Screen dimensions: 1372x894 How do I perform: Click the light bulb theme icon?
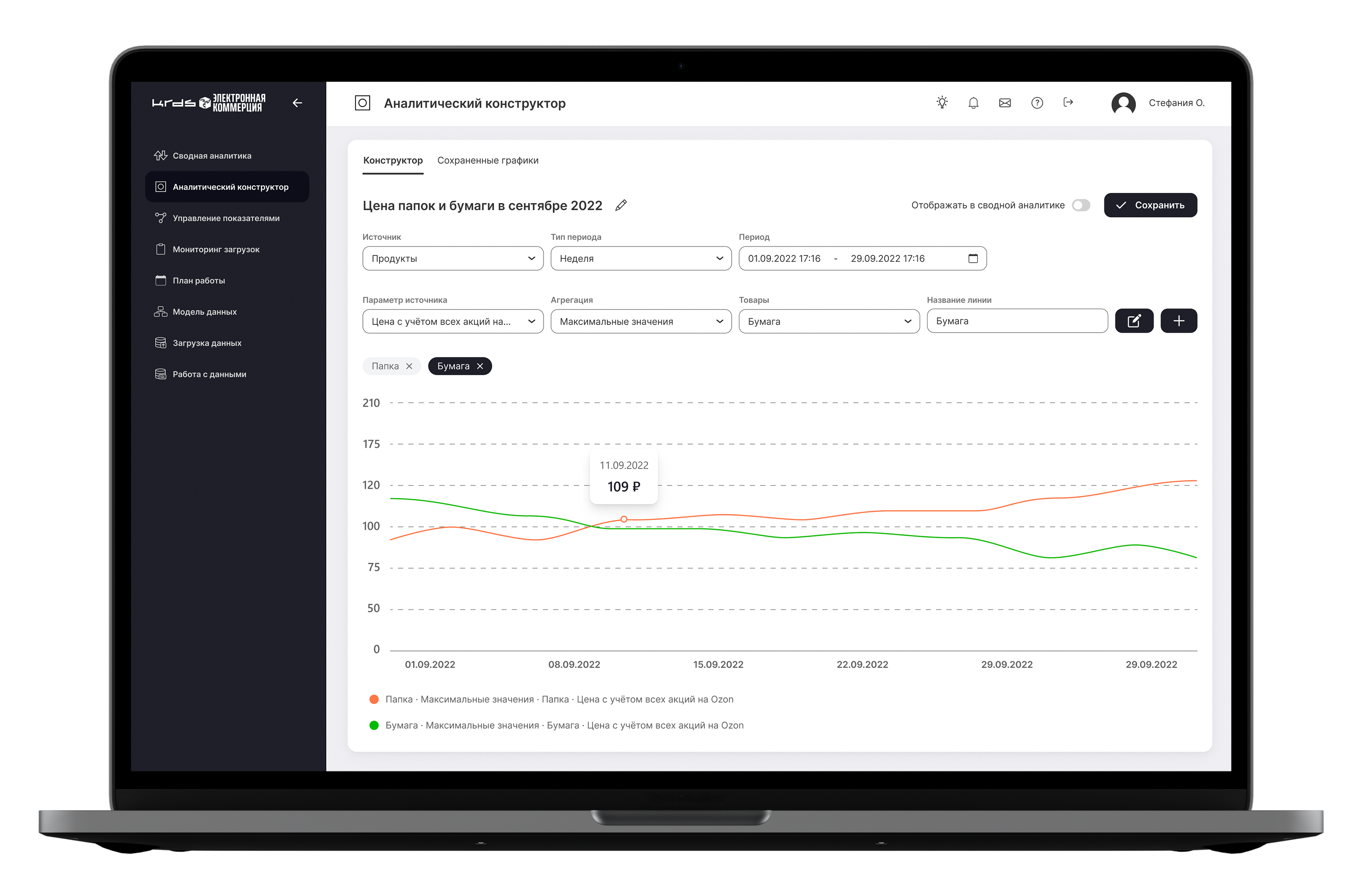[942, 103]
